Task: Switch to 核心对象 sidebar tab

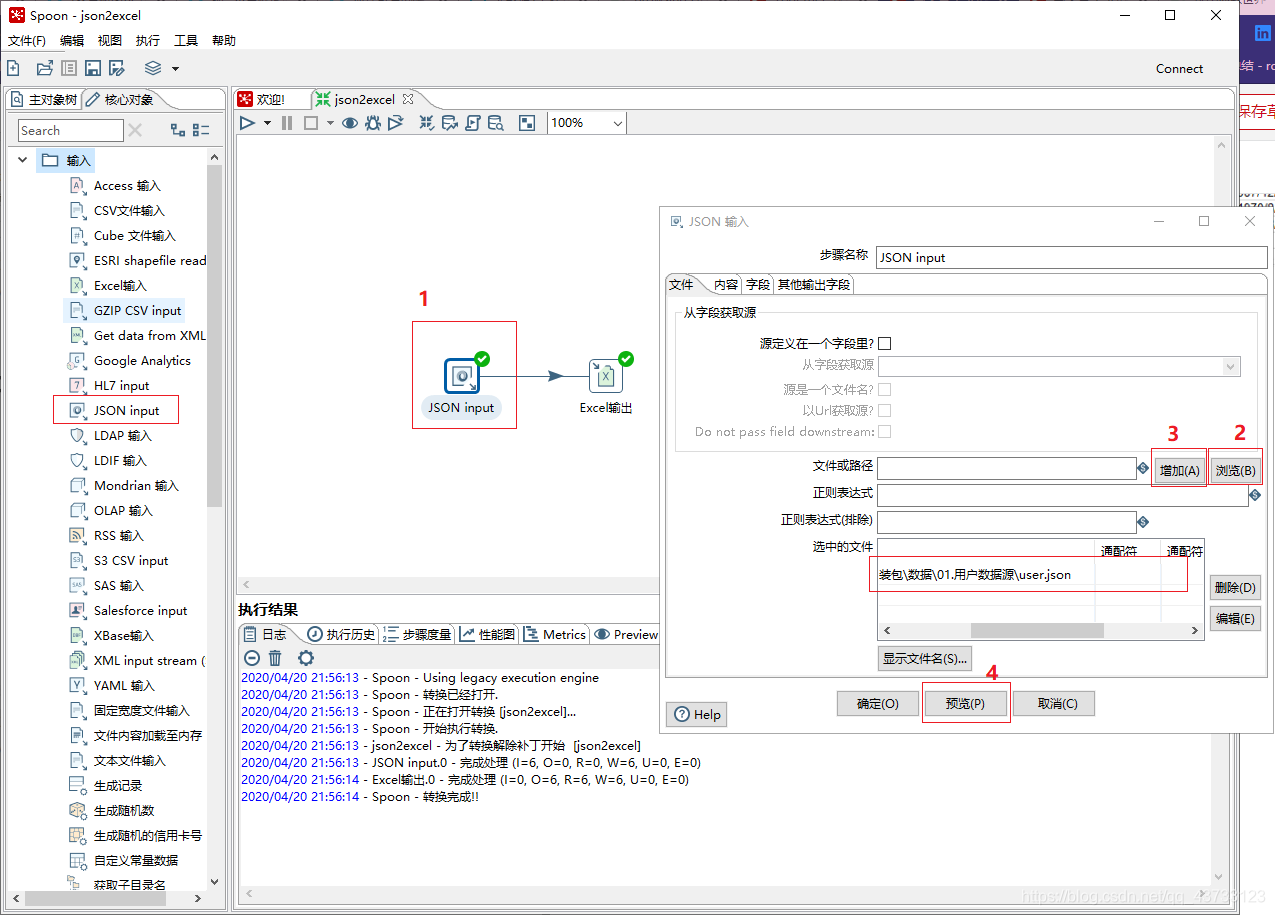Action: coord(119,100)
